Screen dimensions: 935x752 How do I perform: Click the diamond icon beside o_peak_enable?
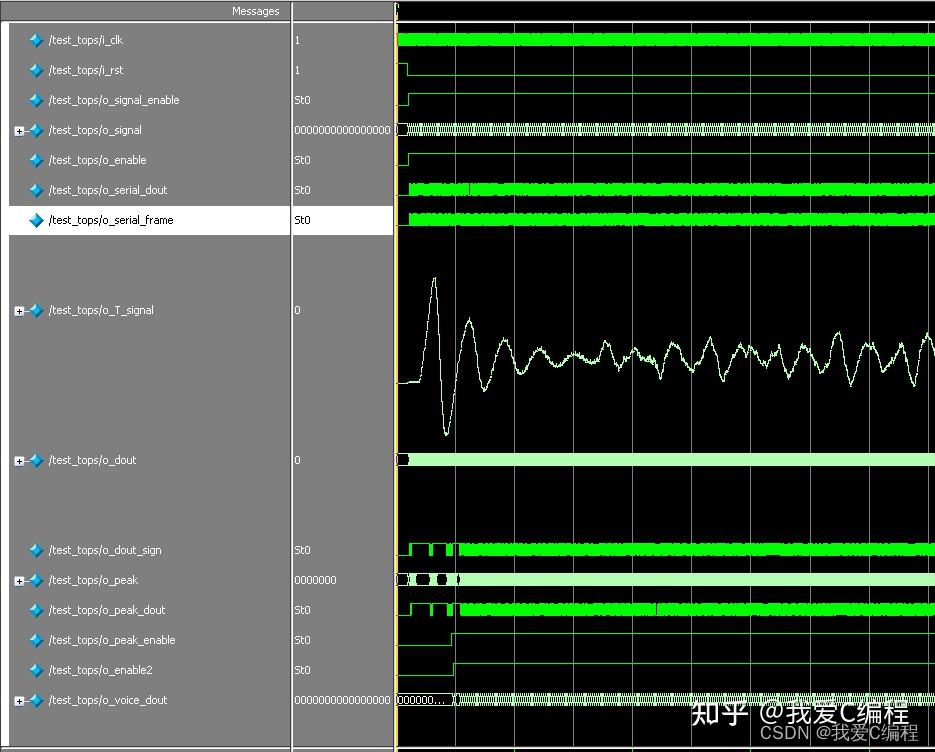pyautogui.click(x=37, y=641)
